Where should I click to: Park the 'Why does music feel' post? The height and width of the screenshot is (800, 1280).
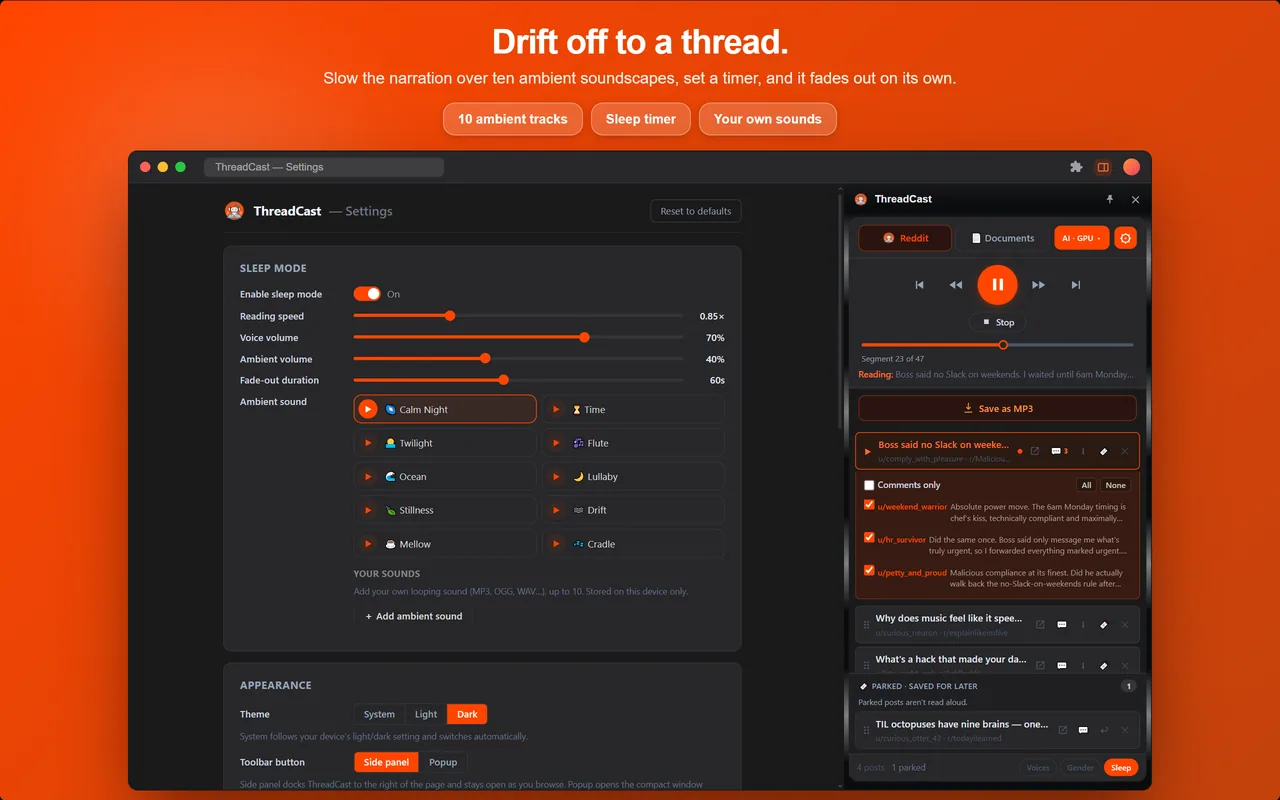tap(1104, 625)
